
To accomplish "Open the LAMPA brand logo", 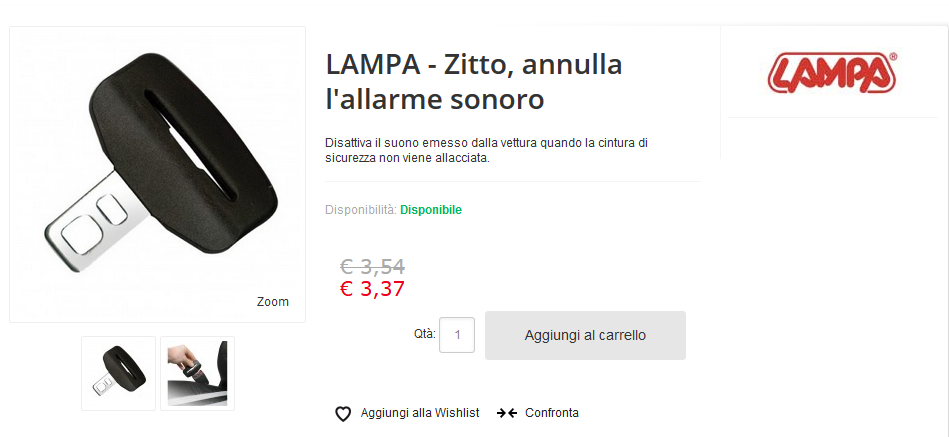I will pyautogui.click(x=832, y=73).
